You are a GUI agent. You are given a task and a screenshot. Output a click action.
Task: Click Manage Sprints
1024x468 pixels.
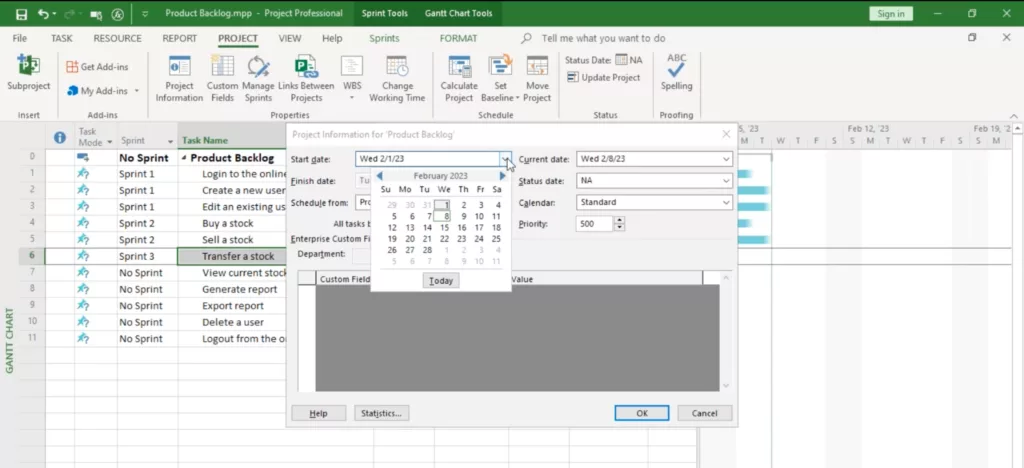(x=258, y=79)
